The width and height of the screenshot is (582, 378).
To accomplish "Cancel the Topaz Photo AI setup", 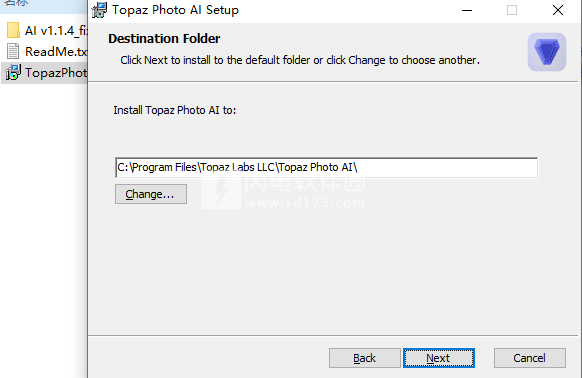I will click(x=530, y=358).
